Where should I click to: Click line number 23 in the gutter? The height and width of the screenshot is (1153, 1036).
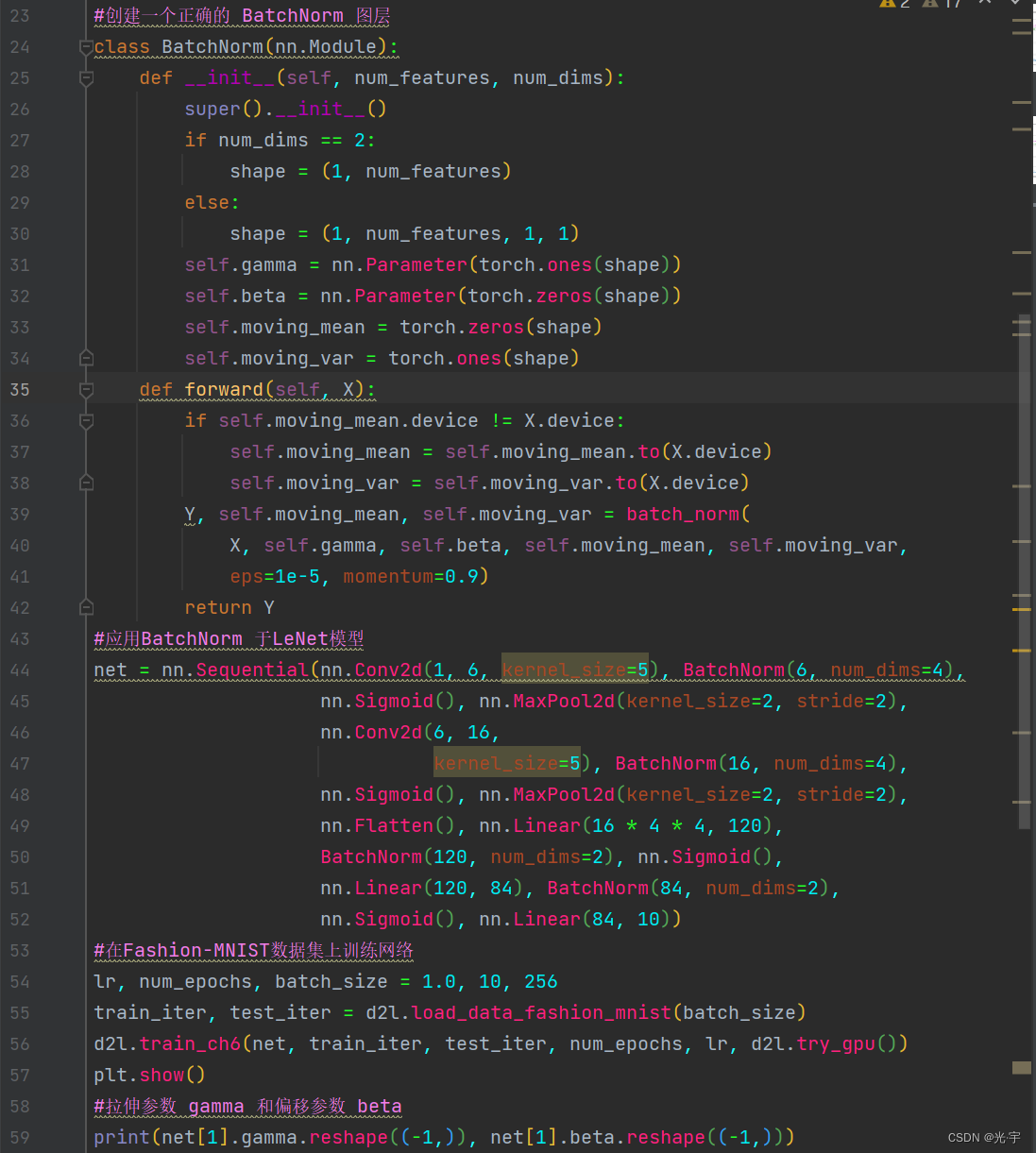20,16
